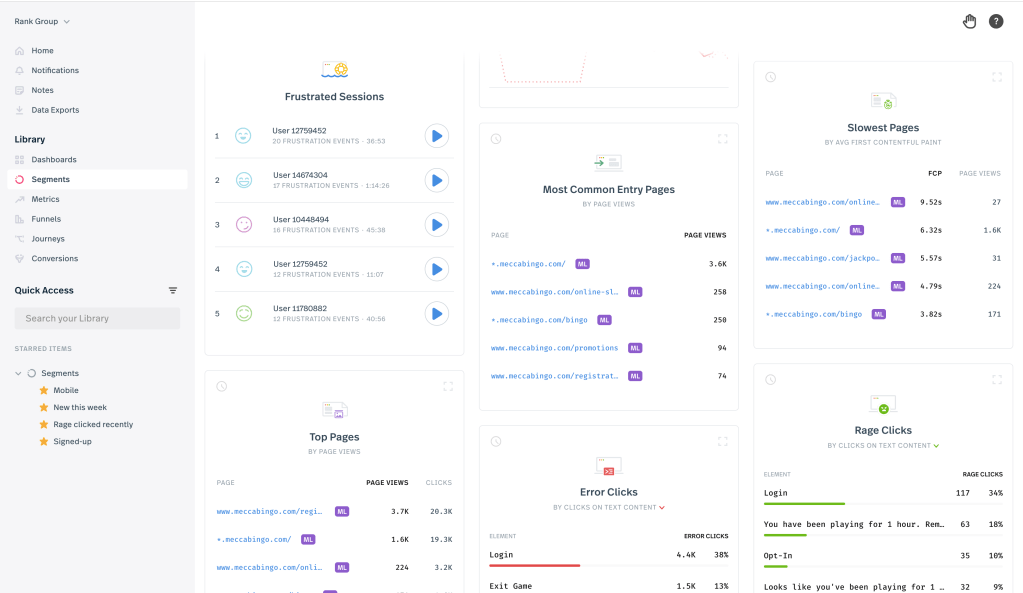This screenshot has width=1023, height=593.
Task: Open the help question mark icon
Action: tap(996, 21)
